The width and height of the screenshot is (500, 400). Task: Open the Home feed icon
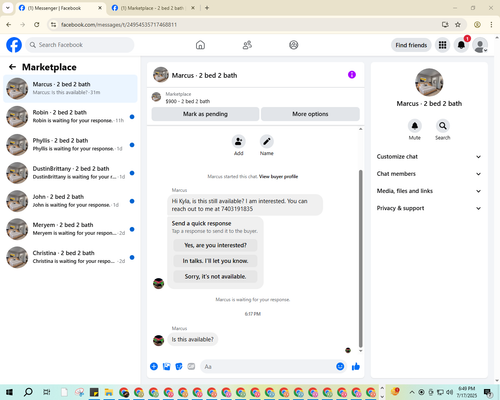pyautogui.click(x=200, y=45)
